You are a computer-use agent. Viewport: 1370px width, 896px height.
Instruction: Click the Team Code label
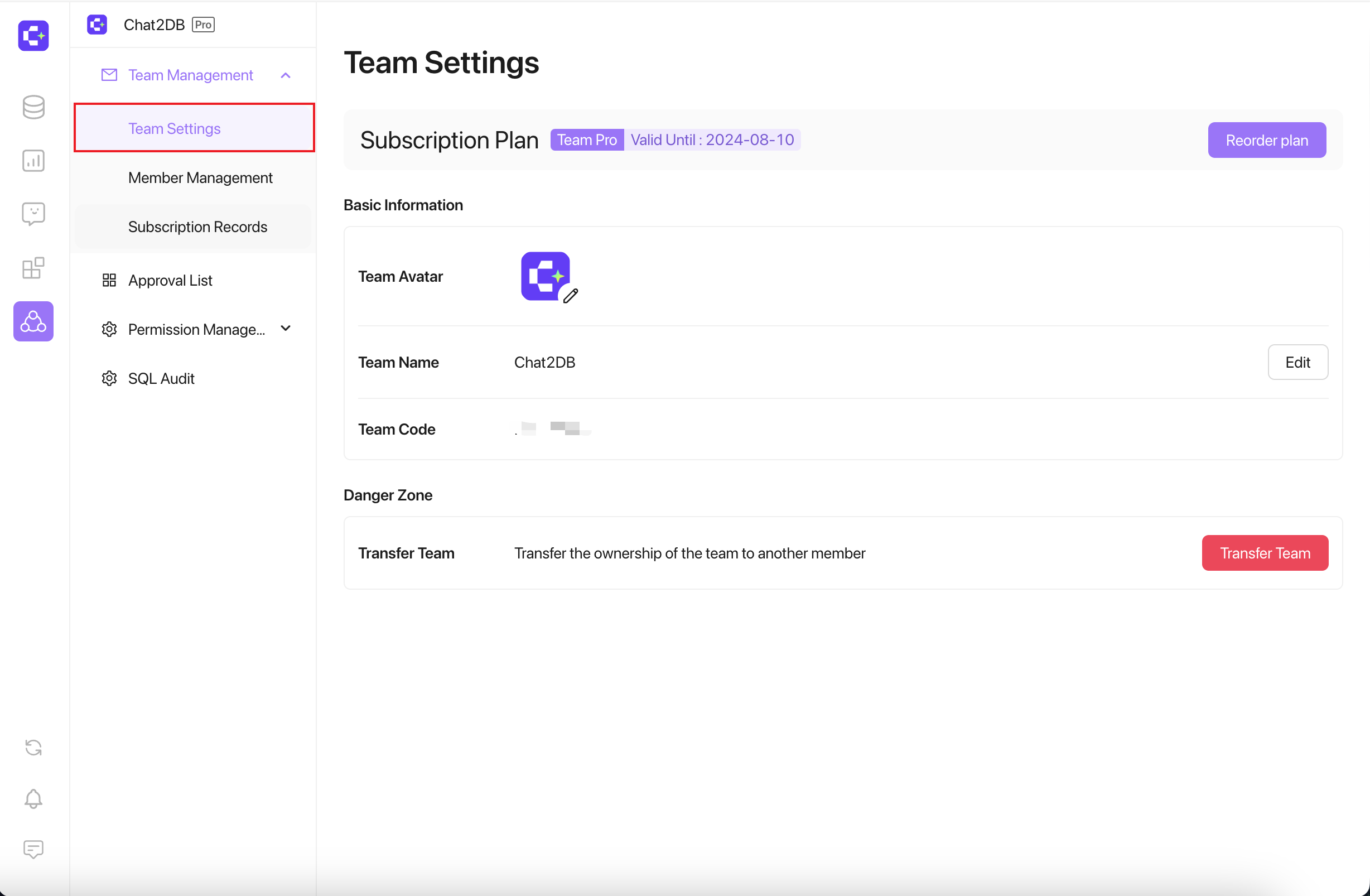pos(397,429)
